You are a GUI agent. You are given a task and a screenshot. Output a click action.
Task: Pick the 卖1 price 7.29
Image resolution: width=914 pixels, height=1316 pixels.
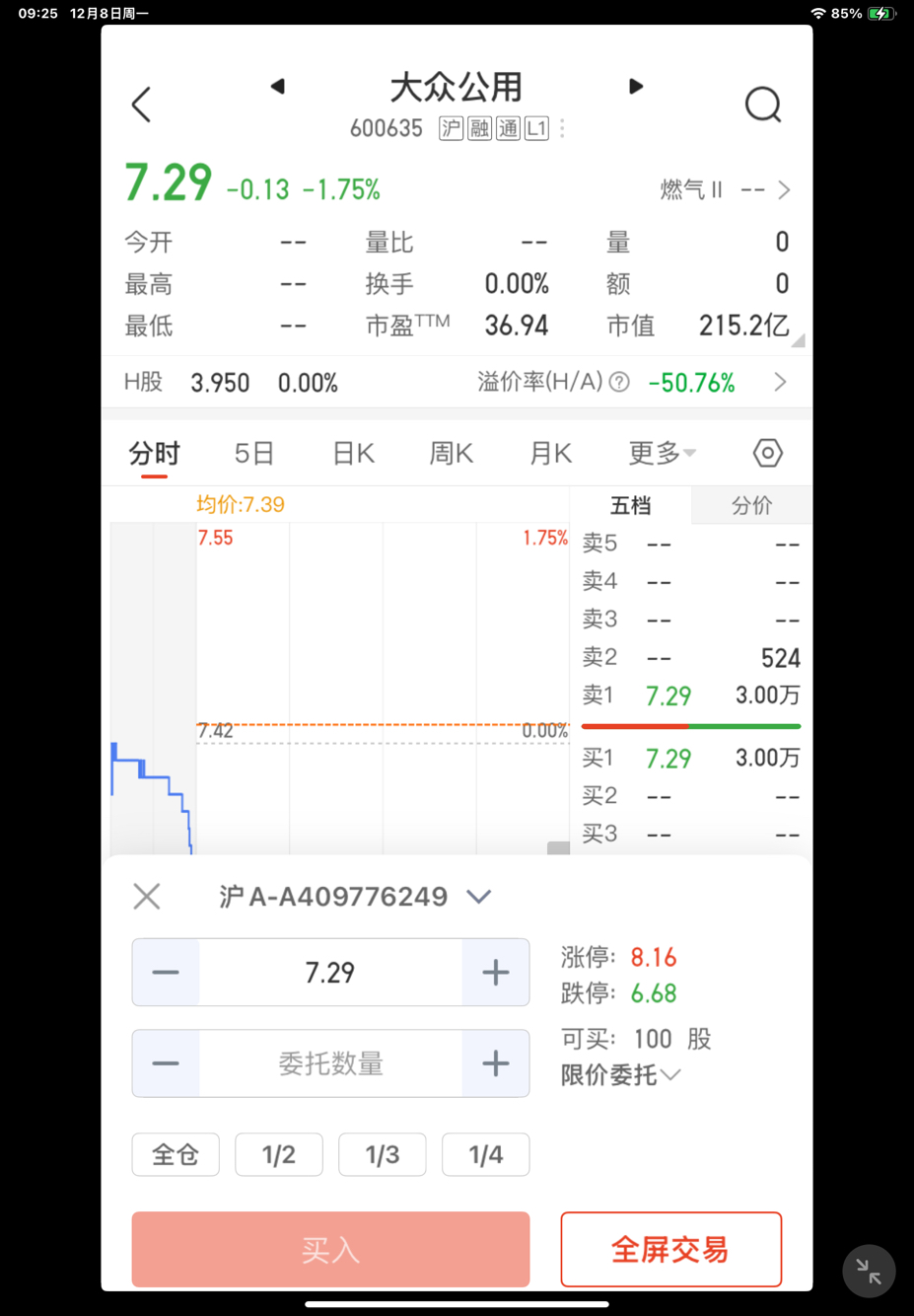coord(668,695)
